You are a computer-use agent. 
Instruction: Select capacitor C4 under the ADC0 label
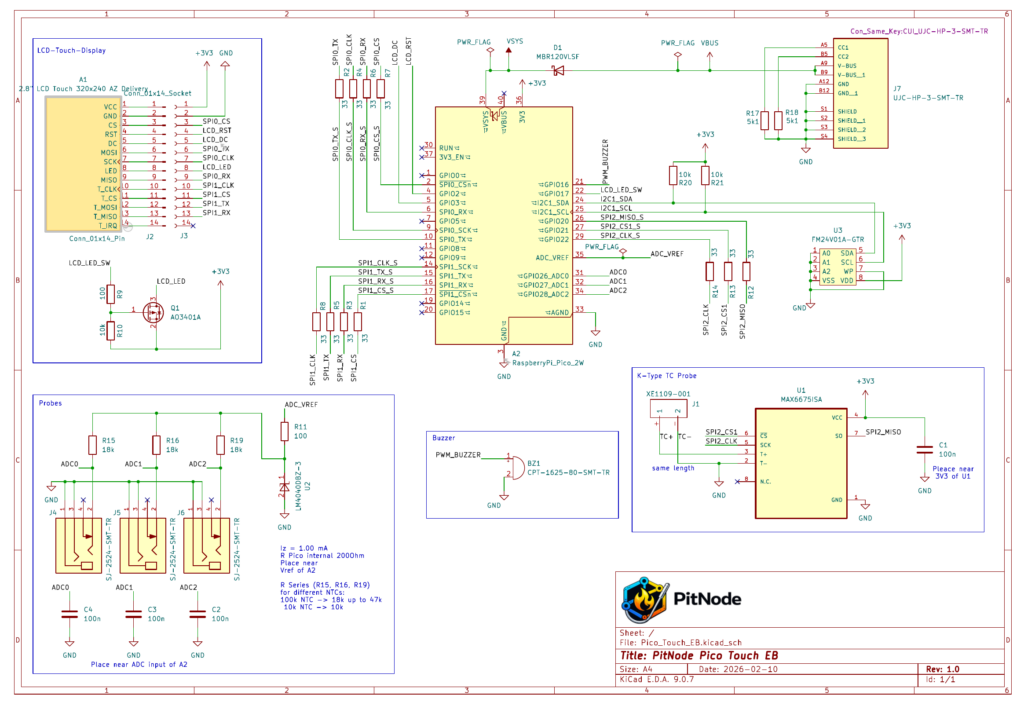point(69,614)
